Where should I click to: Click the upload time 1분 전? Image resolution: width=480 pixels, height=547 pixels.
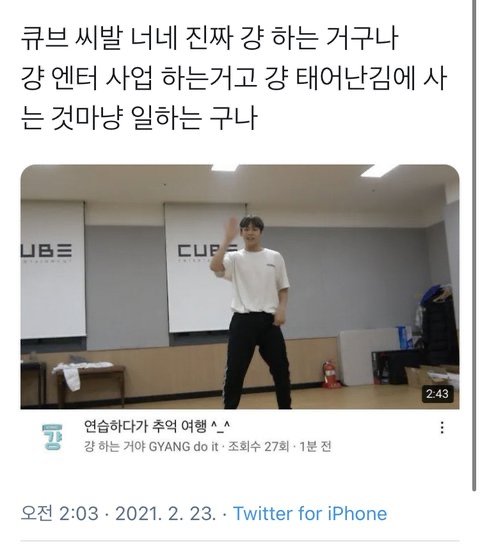315,446
